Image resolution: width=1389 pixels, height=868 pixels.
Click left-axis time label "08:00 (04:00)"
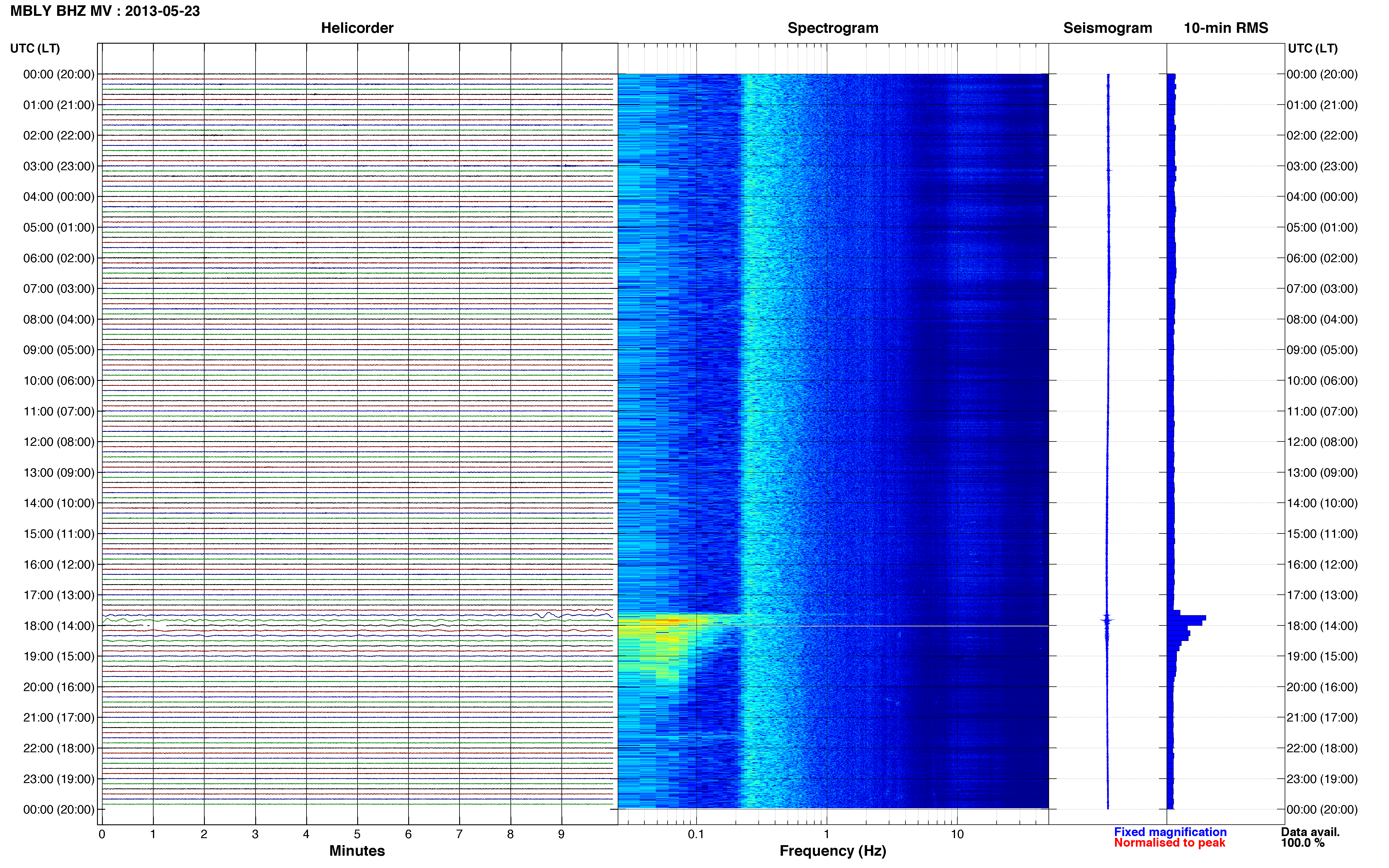[x=59, y=320]
